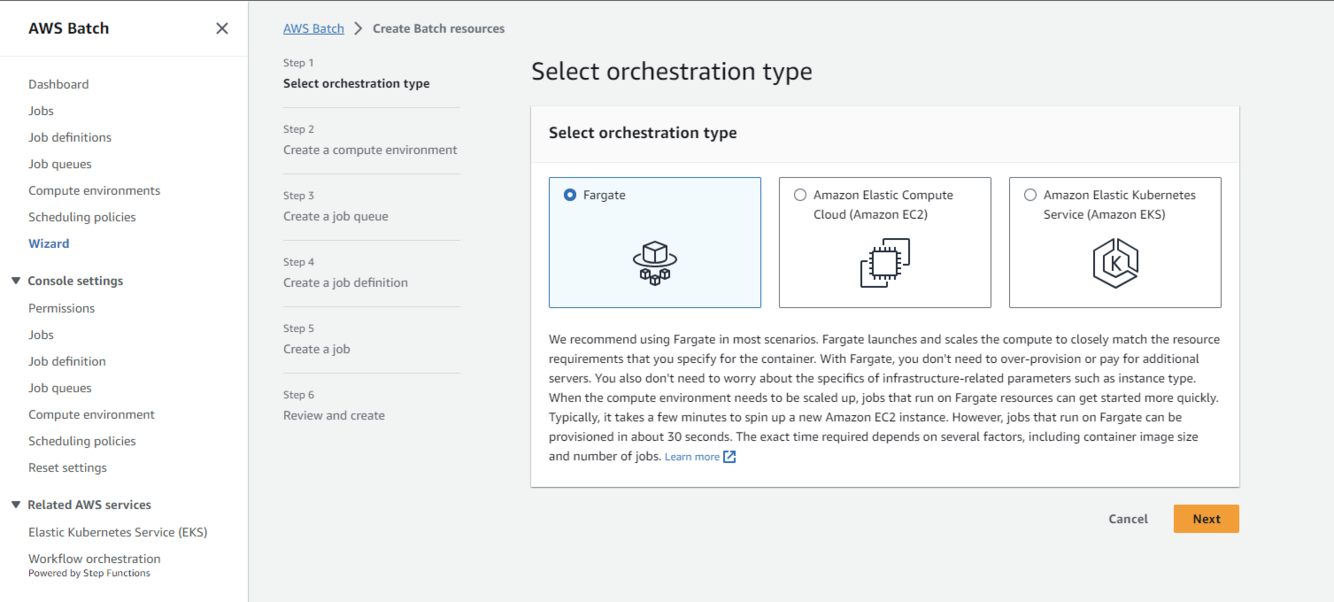Collapse the Console settings section
1334x602 pixels.
[x=16, y=281]
